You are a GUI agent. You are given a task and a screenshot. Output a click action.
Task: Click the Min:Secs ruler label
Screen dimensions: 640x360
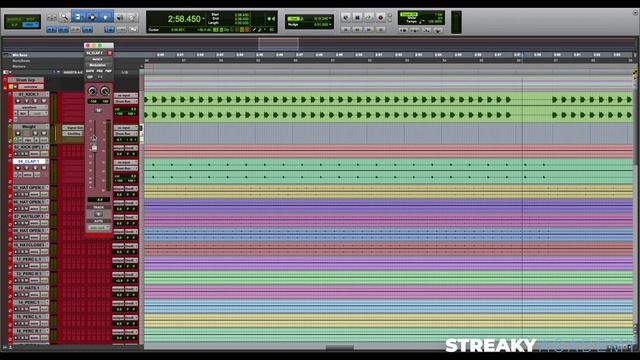(x=20, y=55)
